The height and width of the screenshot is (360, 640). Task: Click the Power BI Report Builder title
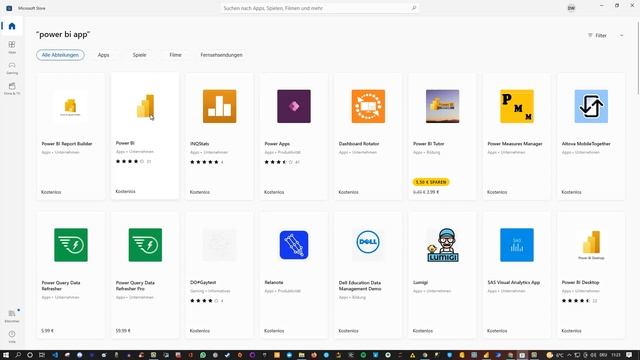point(67,144)
